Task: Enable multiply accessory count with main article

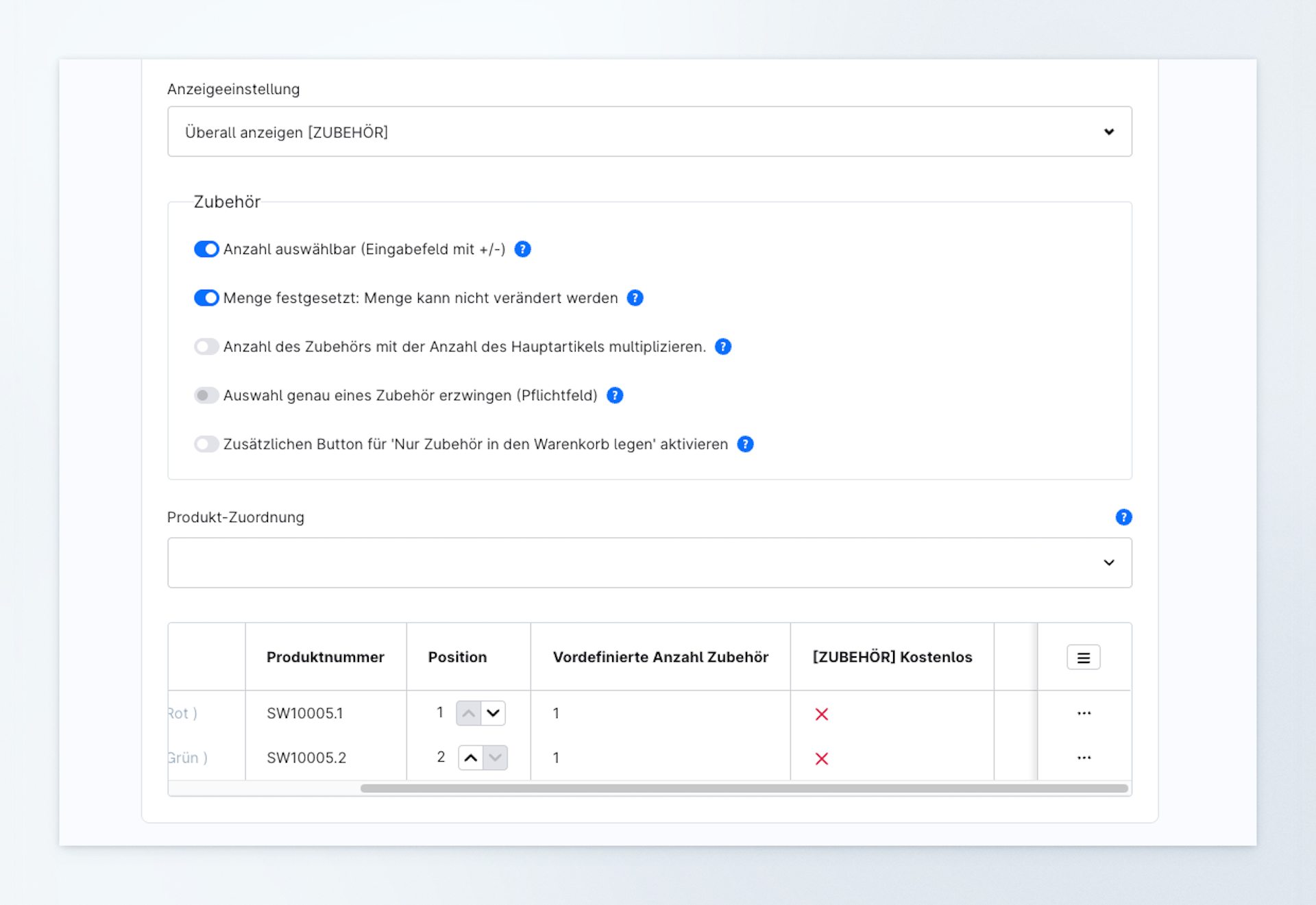Action: [x=206, y=347]
